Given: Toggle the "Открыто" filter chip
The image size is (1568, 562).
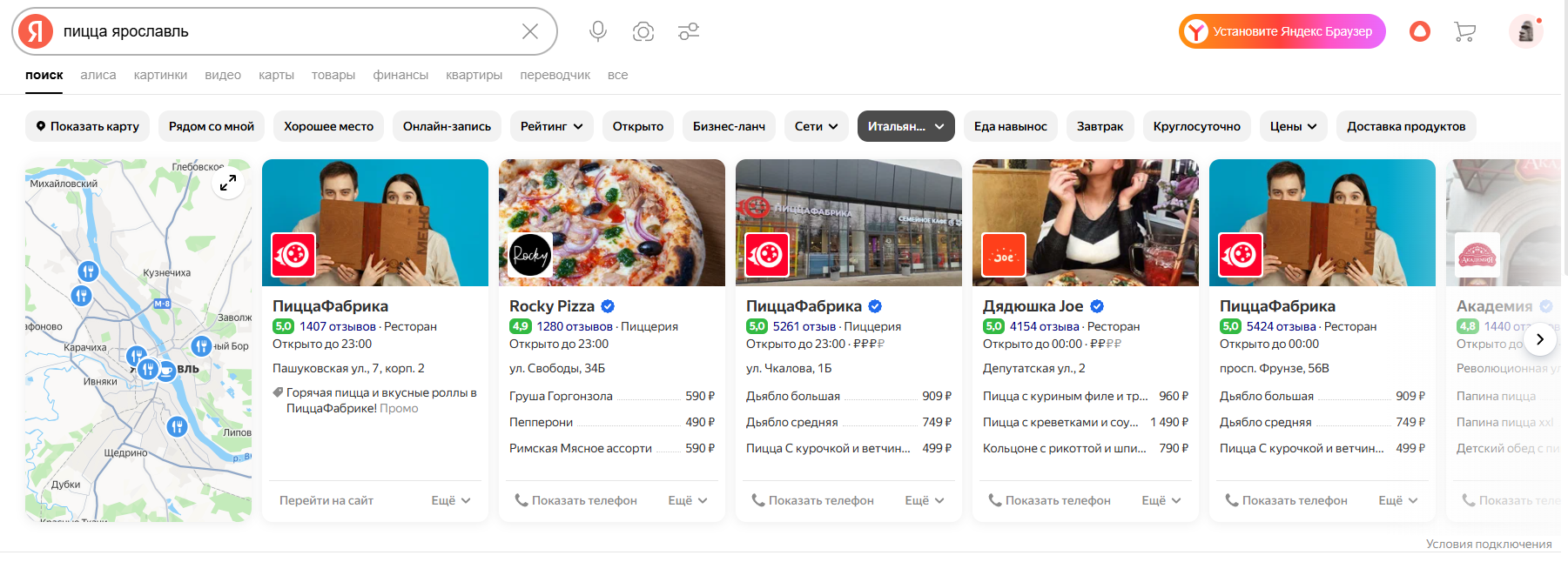Looking at the screenshot, I should click(637, 126).
